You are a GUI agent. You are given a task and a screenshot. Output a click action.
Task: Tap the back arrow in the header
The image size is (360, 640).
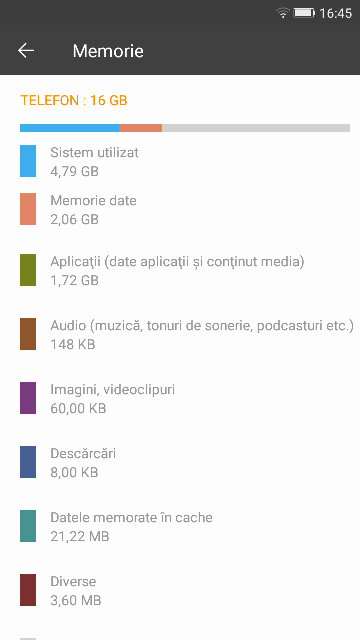[x=26, y=51]
